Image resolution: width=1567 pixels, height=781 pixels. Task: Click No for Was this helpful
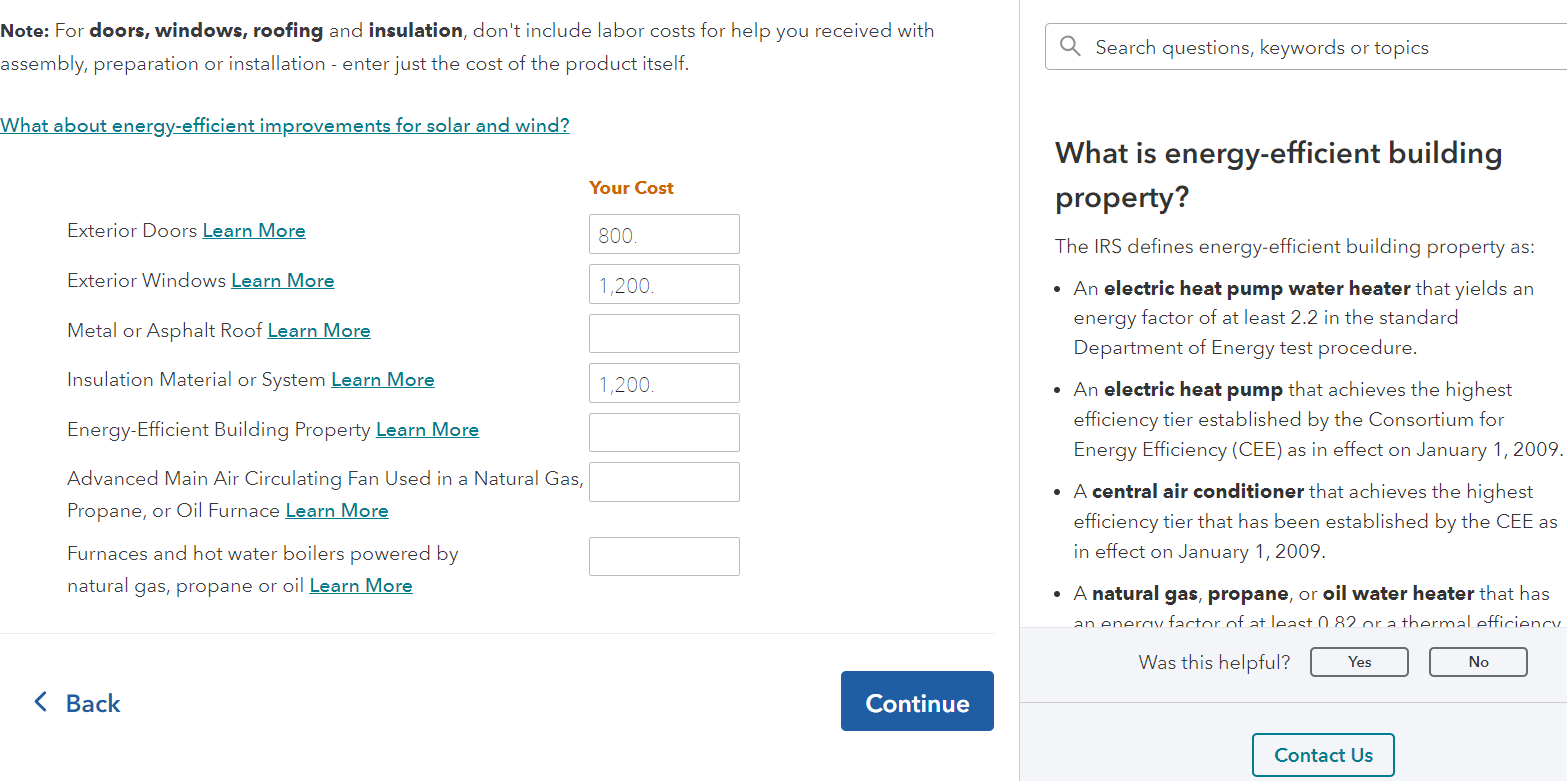[1478, 662]
